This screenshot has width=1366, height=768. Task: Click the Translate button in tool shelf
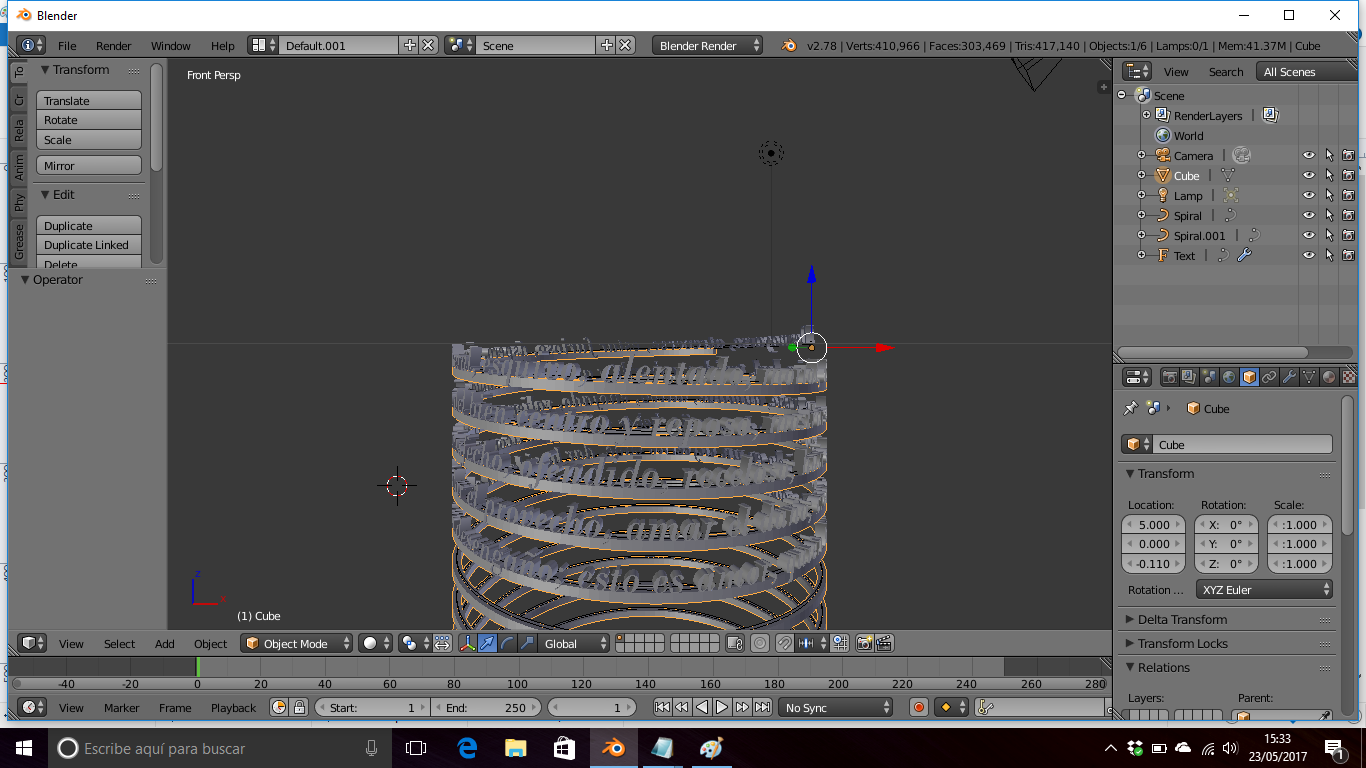[89, 100]
